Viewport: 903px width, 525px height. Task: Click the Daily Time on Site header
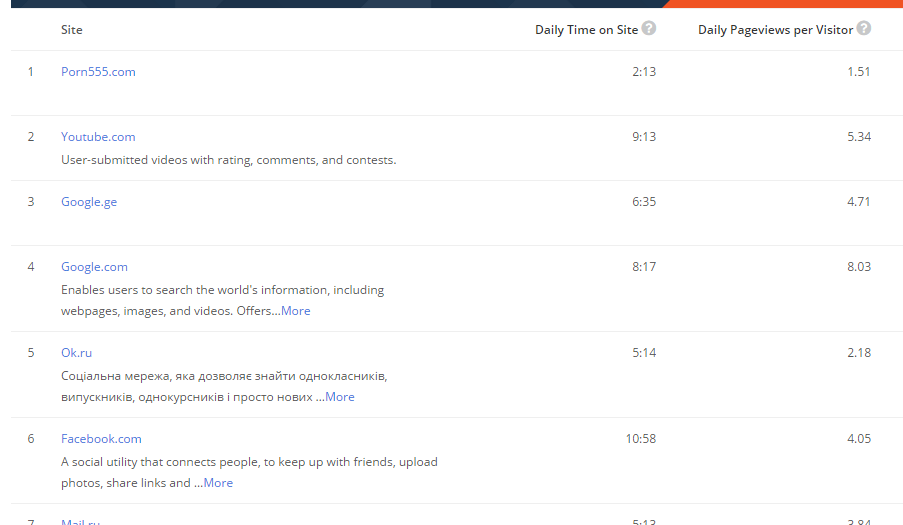coord(586,30)
